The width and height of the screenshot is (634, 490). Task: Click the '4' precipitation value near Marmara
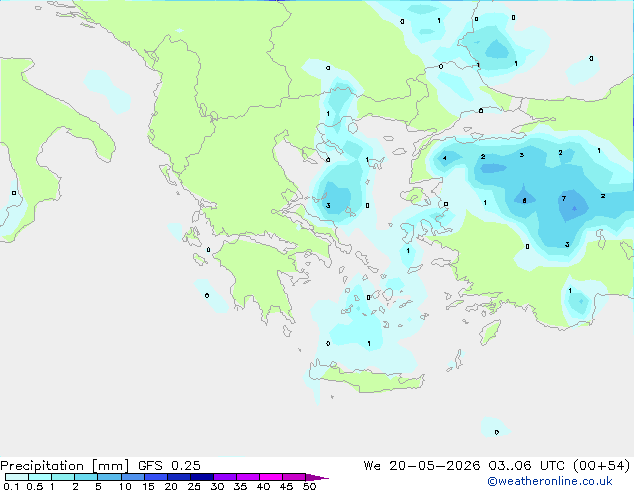445,158
